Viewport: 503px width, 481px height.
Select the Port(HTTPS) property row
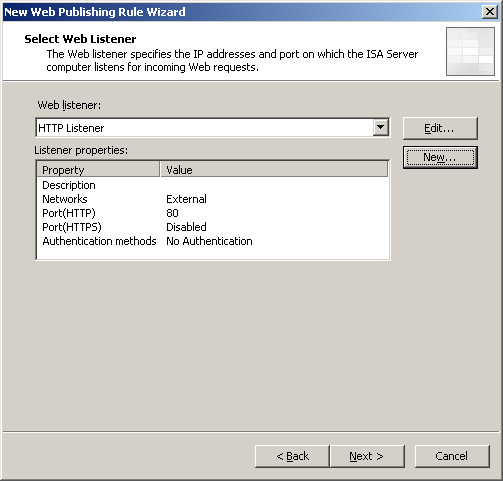(x=212, y=227)
